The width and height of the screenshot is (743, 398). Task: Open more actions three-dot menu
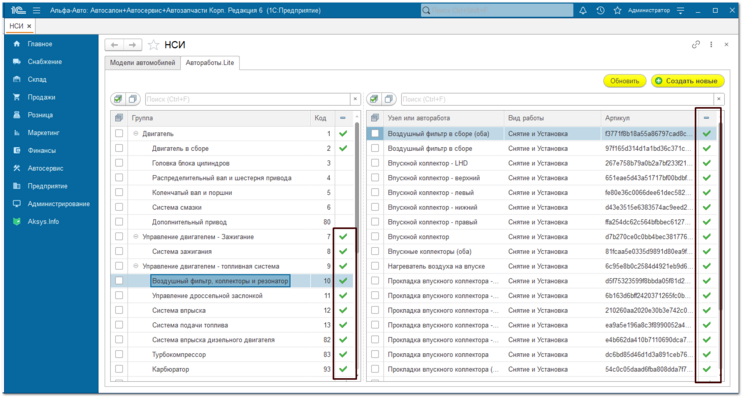711,45
